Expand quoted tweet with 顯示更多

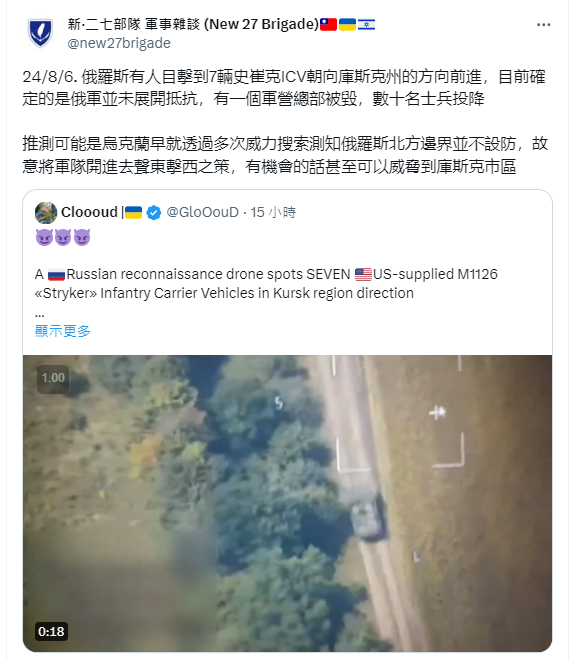coord(62,331)
